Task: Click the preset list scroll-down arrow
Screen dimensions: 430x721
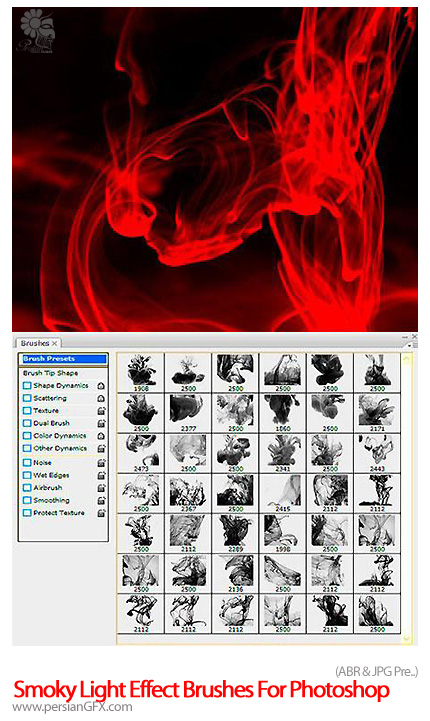Action: pos(406,638)
